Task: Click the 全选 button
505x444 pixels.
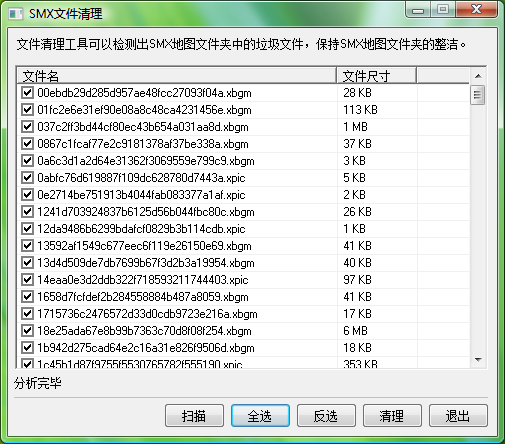Action: [x=260, y=416]
